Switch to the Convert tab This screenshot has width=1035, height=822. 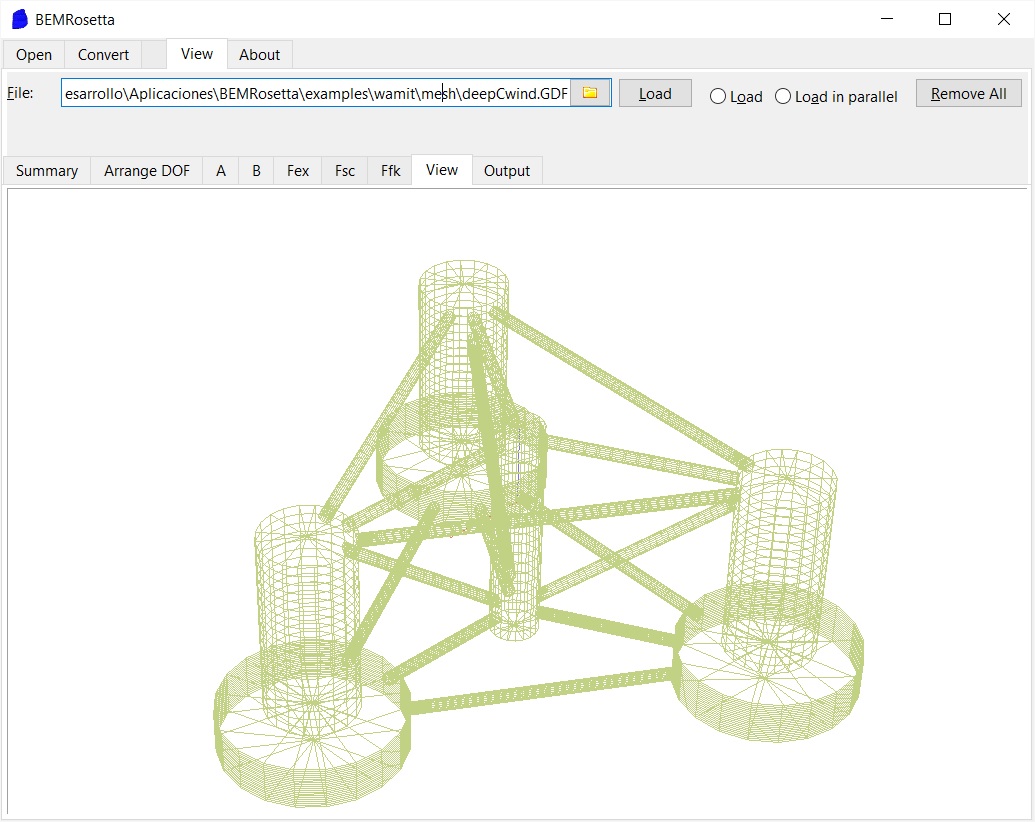(x=103, y=55)
